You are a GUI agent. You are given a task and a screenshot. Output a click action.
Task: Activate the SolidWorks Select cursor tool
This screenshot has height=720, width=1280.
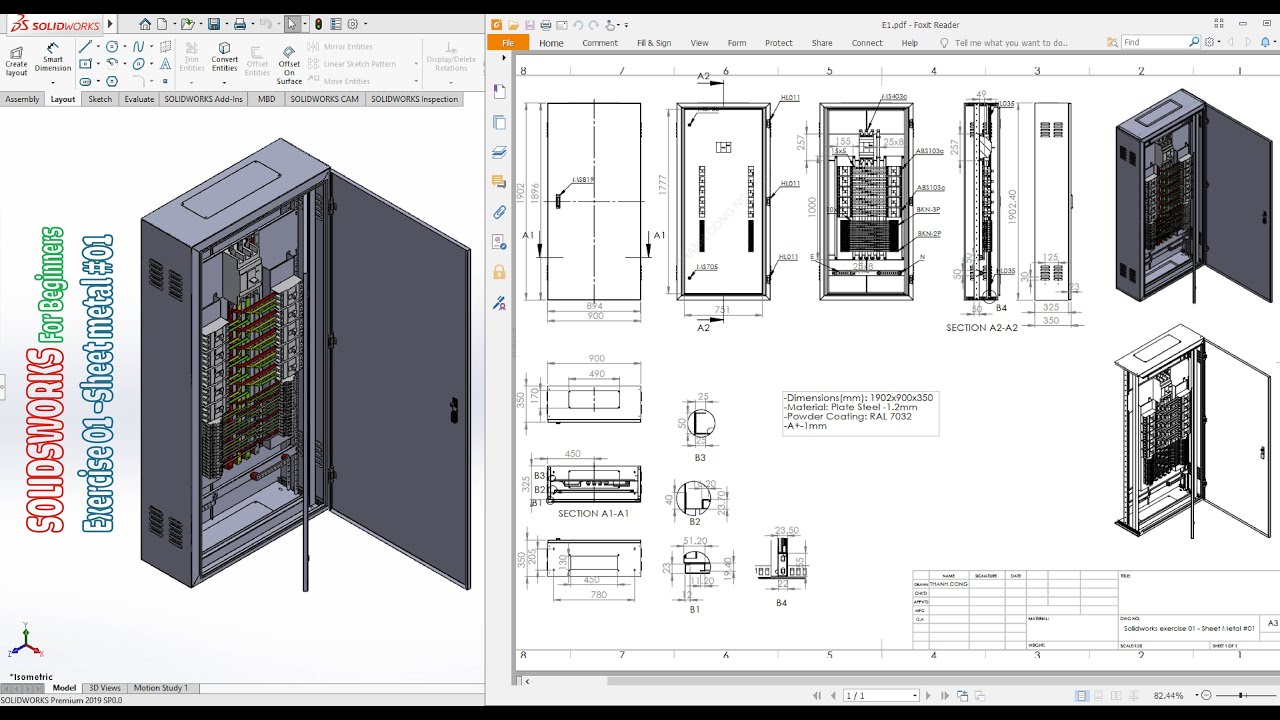[291, 24]
